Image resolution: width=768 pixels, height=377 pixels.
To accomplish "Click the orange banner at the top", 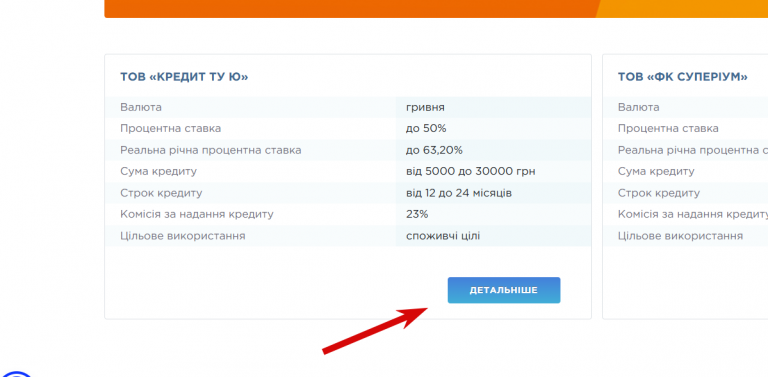I will coord(436,8).
